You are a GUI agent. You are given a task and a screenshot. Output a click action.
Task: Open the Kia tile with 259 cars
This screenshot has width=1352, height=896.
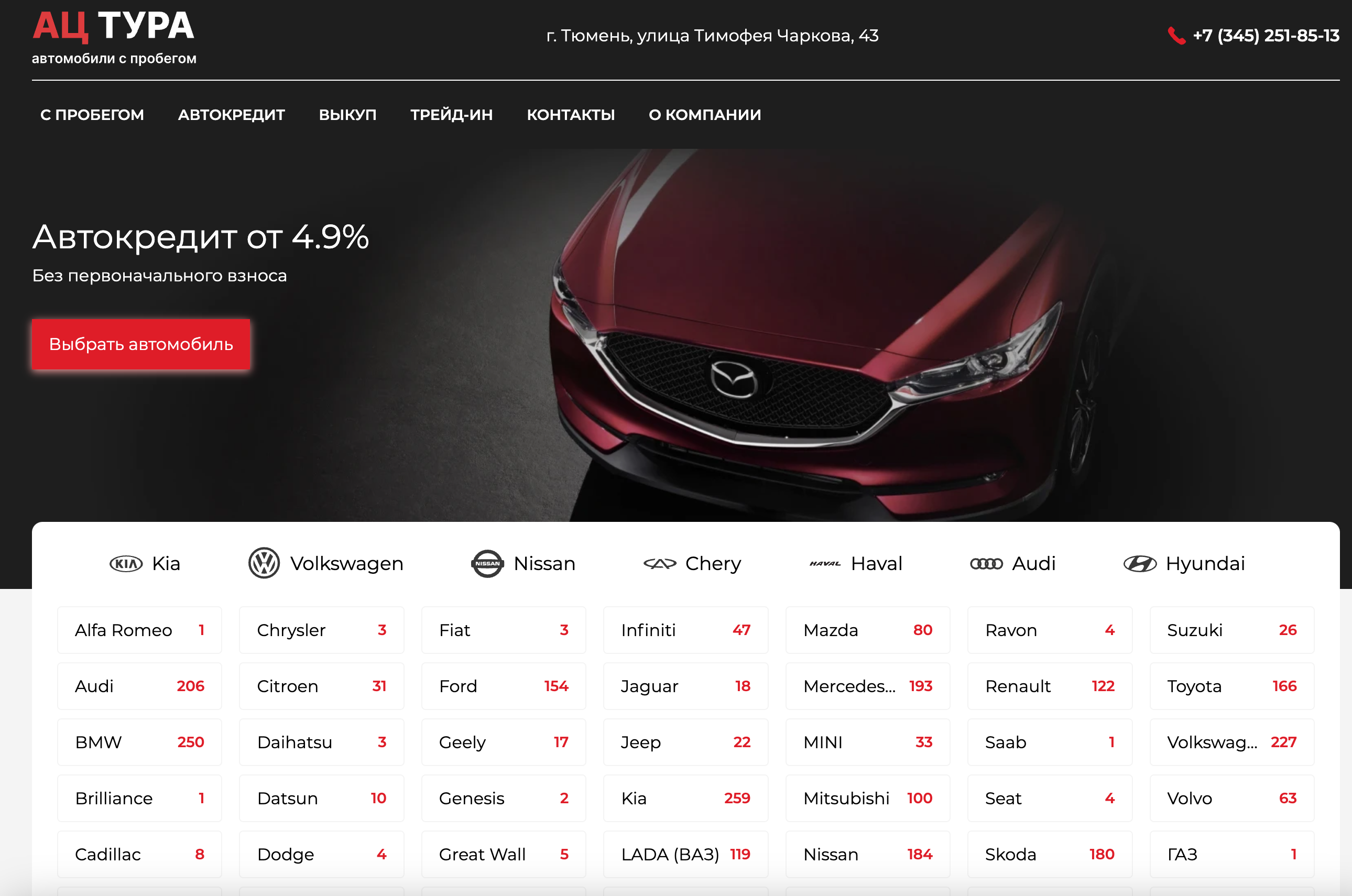click(x=686, y=797)
